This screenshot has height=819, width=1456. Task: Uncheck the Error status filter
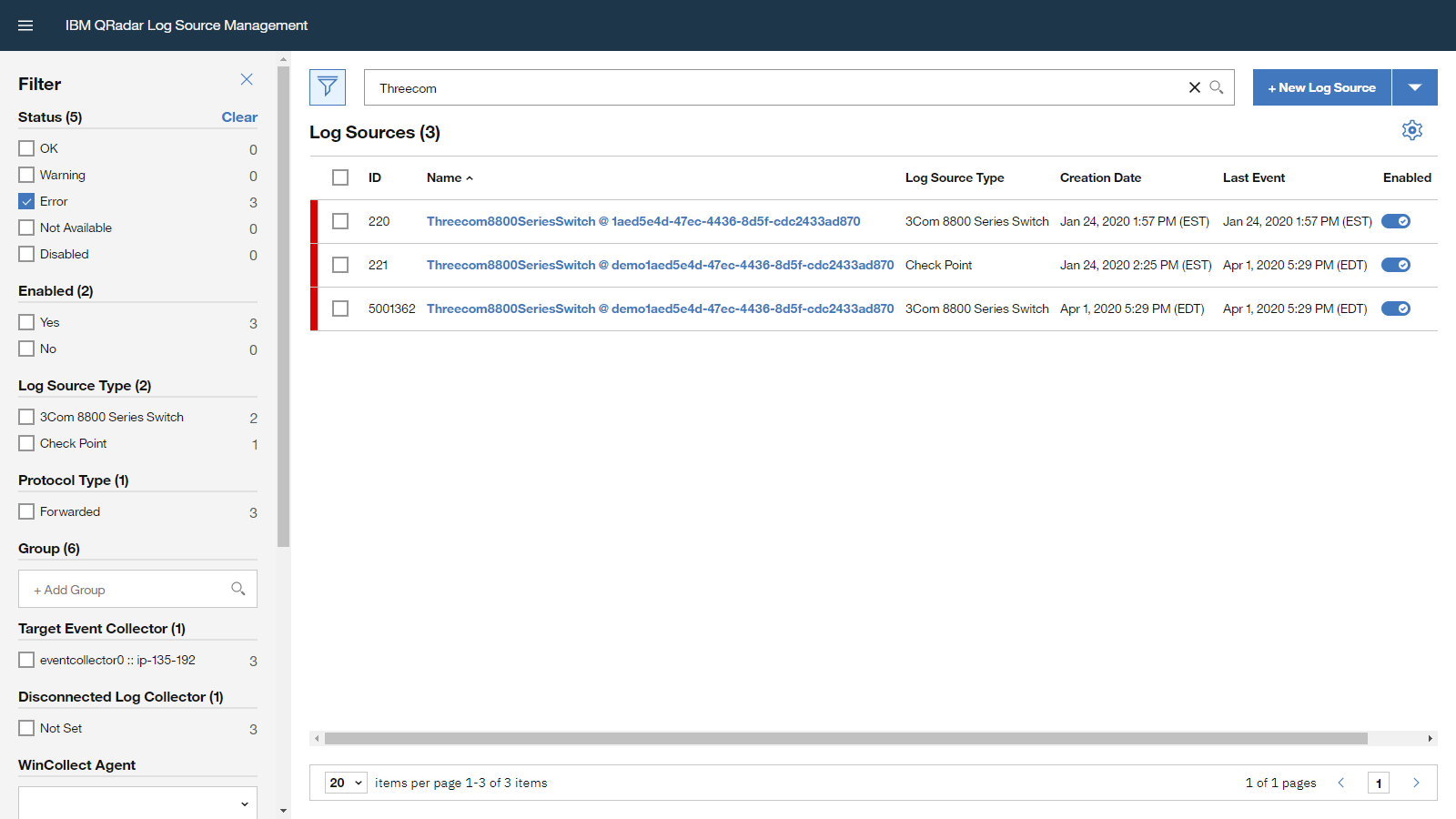26,201
